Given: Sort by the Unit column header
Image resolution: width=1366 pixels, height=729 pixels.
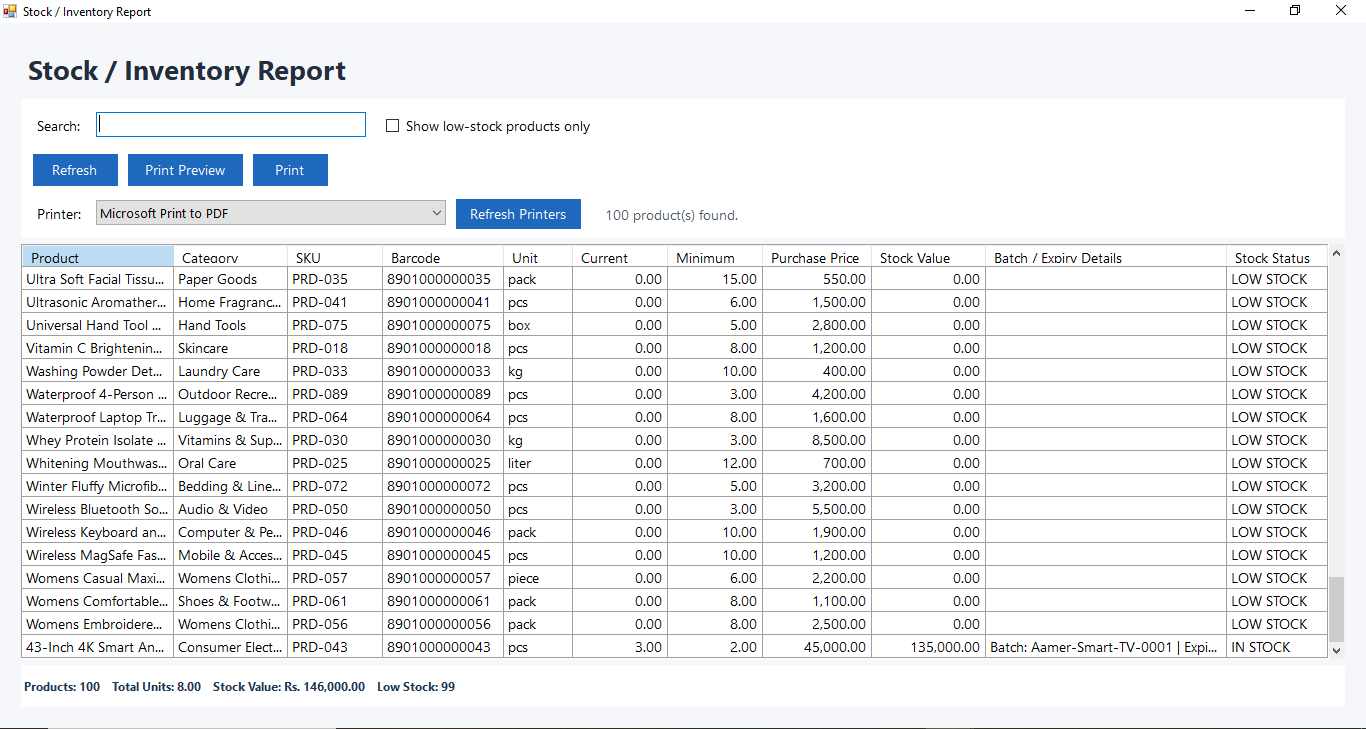Looking at the screenshot, I should tap(538, 257).
